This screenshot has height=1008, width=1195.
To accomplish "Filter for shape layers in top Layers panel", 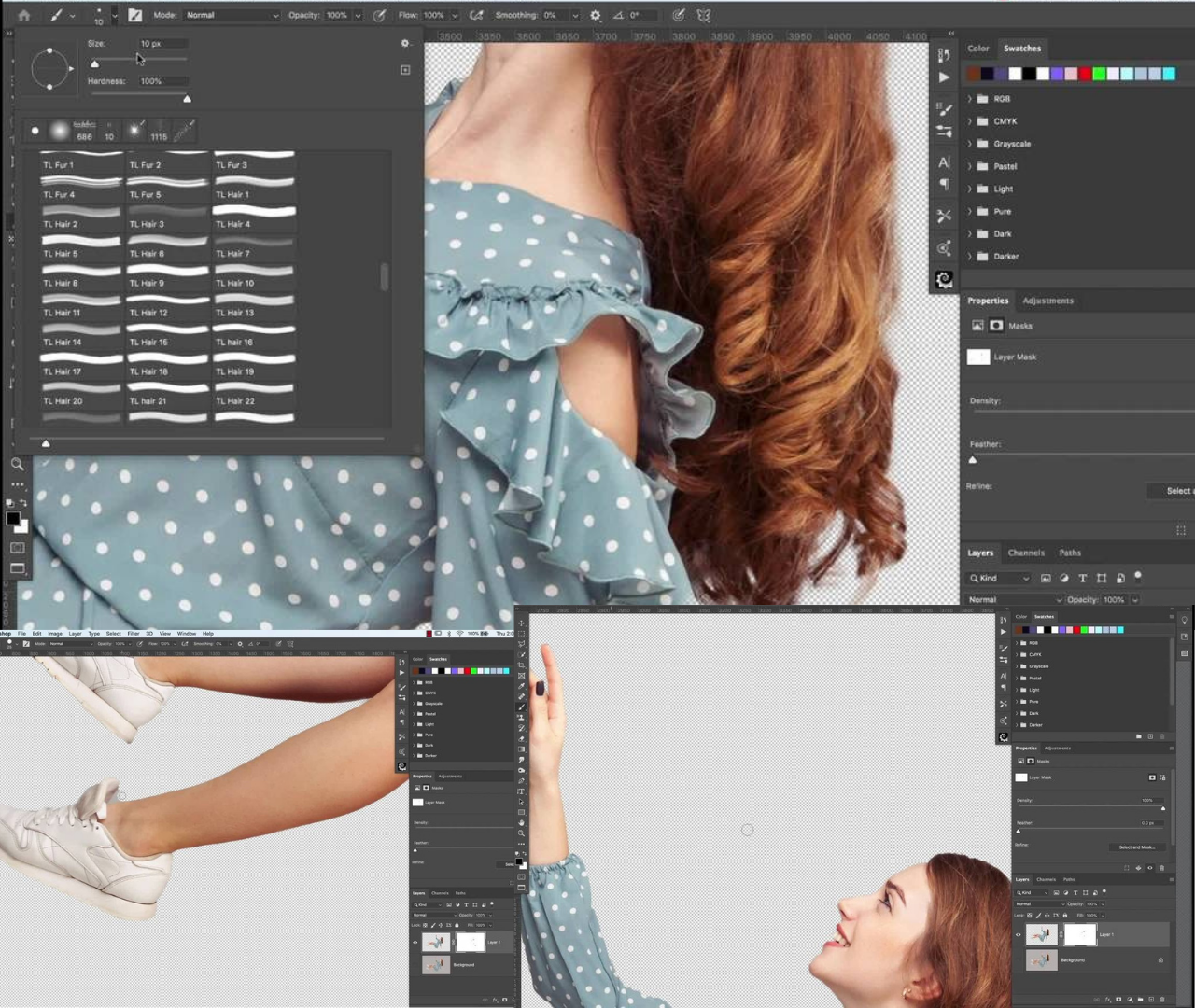I will click(1102, 579).
